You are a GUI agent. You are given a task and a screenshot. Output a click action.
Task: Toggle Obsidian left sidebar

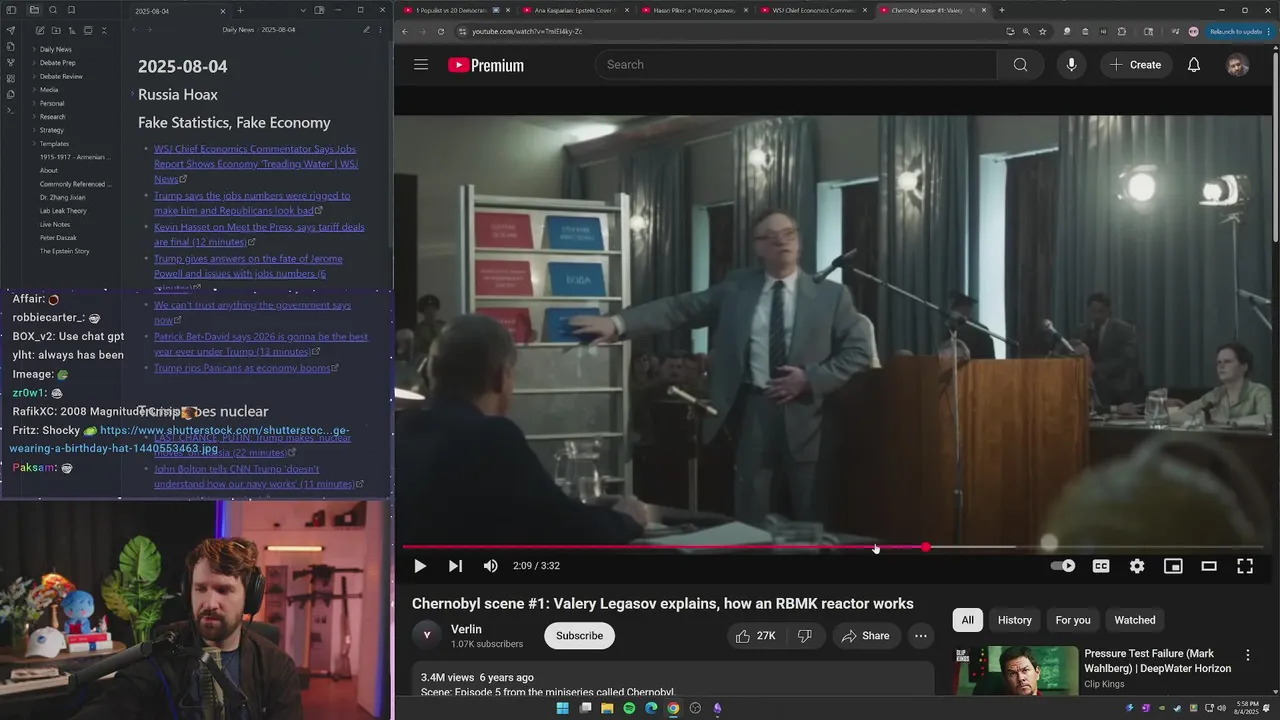[11, 10]
